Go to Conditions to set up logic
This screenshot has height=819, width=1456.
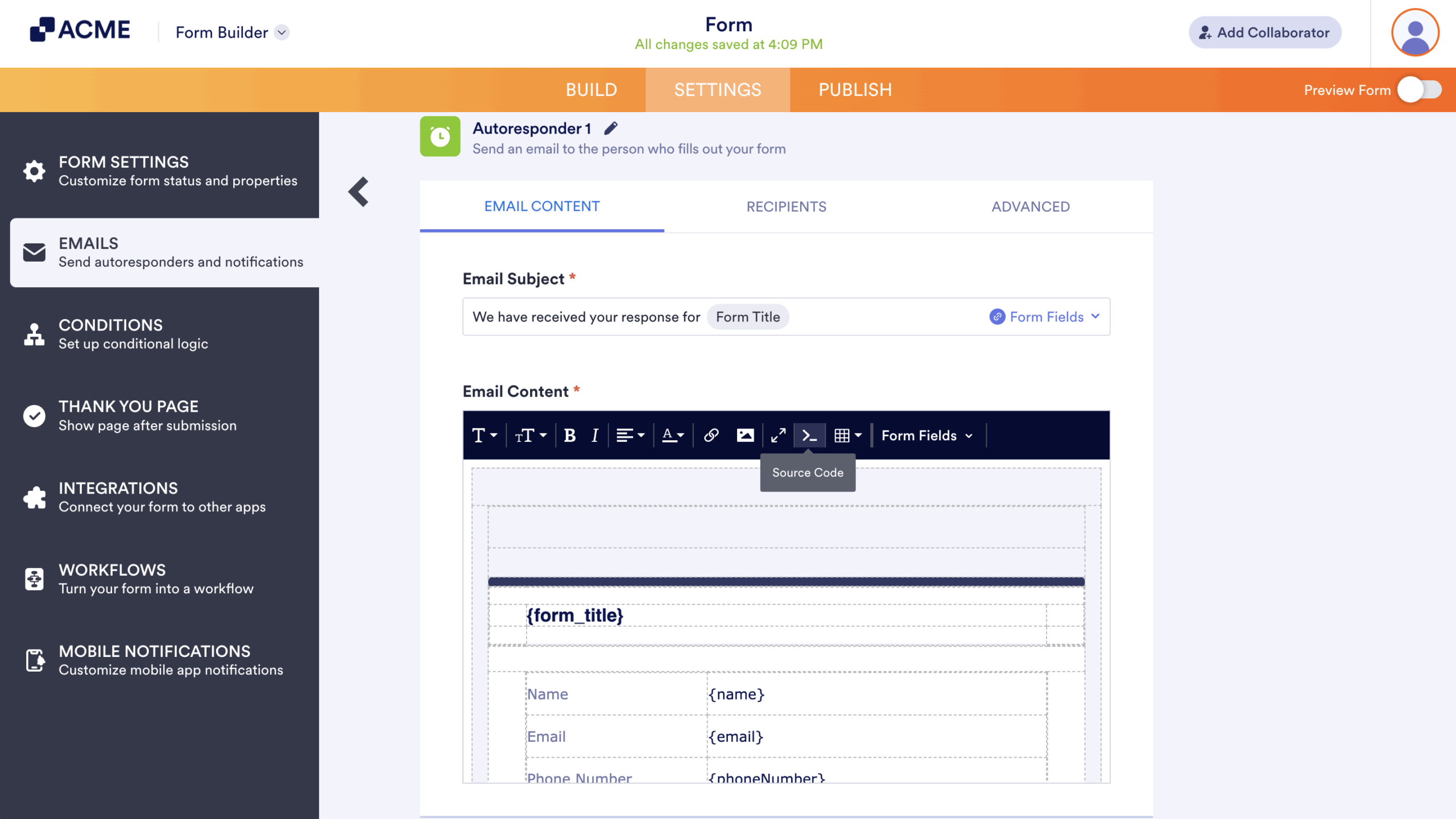[163, 333]
